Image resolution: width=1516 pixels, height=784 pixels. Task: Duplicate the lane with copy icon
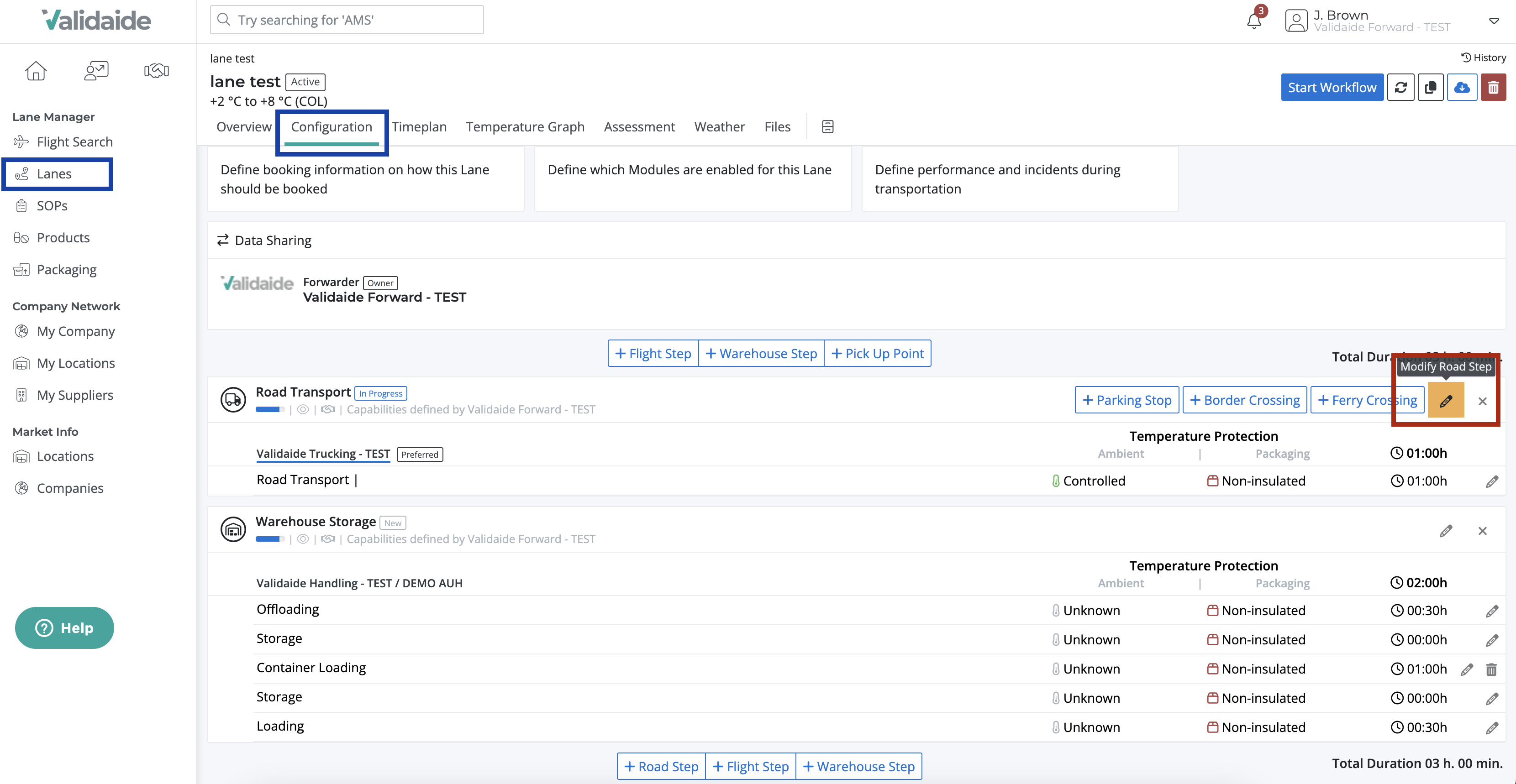point(1431,88)
